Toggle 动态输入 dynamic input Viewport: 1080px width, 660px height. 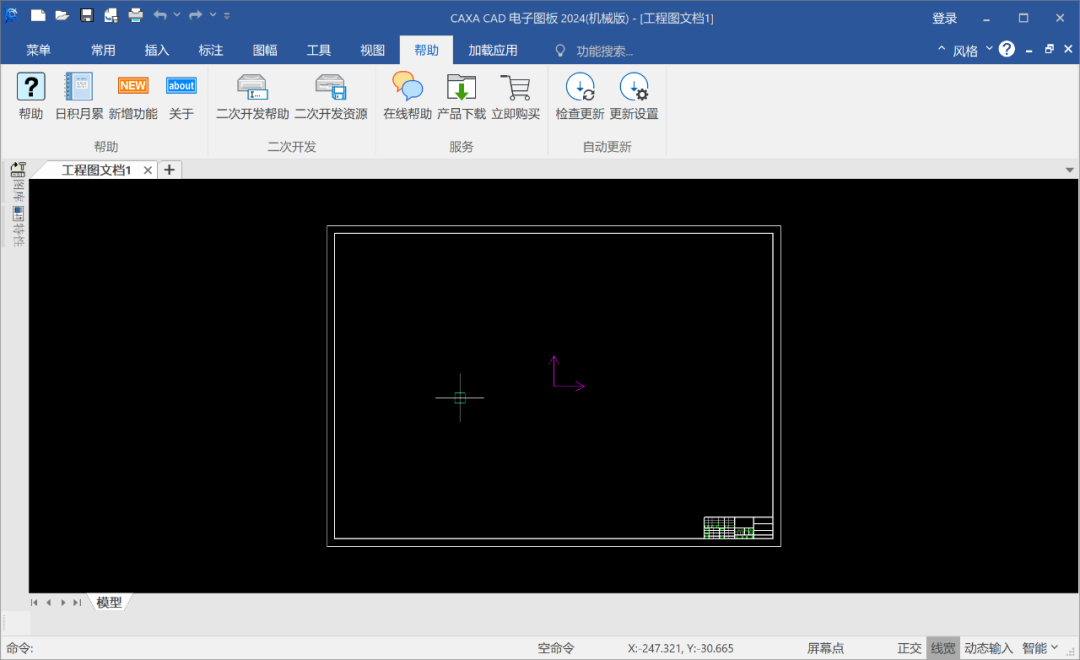988,648
